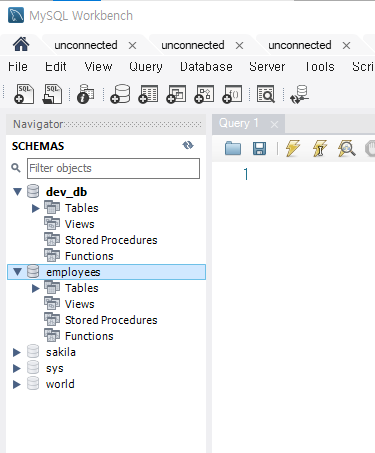
Task: Select the employees schema row
Action: pyautogui.click(x=106, y=272)
